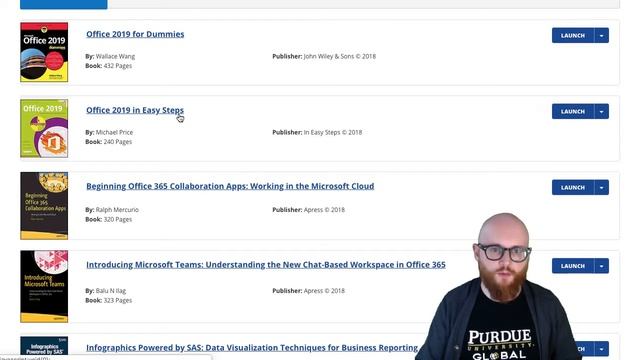The height and width of the screenshot is (360, 640).
Task: Click Apress © 2018 under Introducing Microsoft Teams
Action: coord(324,291)
